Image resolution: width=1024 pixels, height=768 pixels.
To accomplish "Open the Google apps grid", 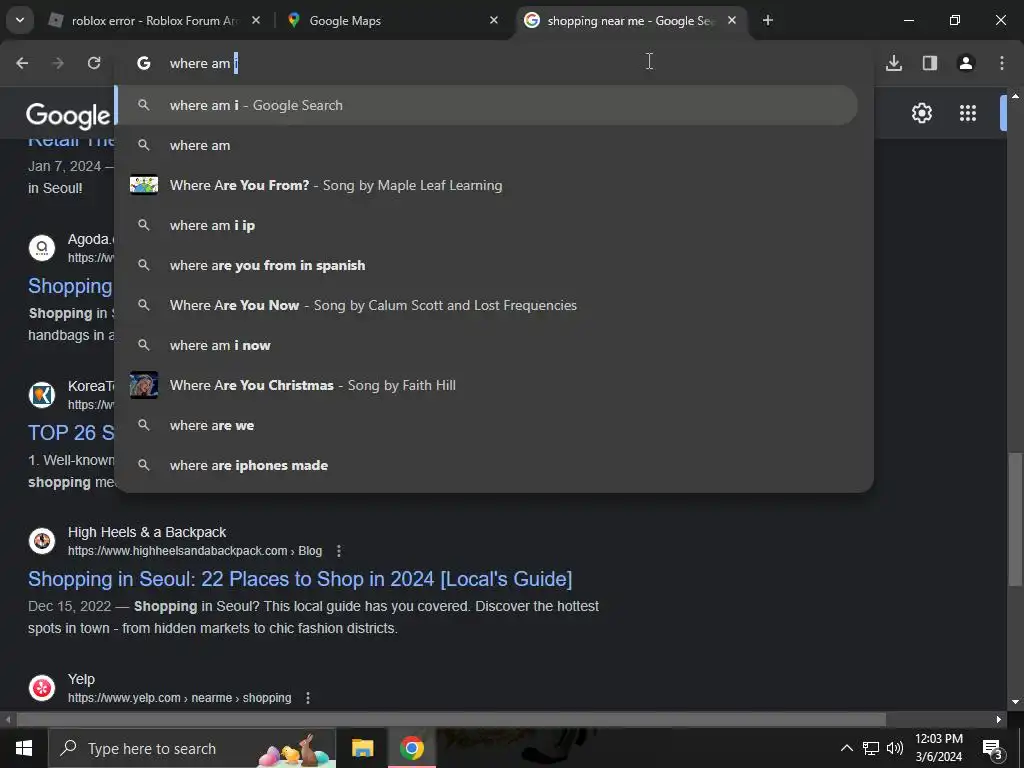I will [968, 113].
